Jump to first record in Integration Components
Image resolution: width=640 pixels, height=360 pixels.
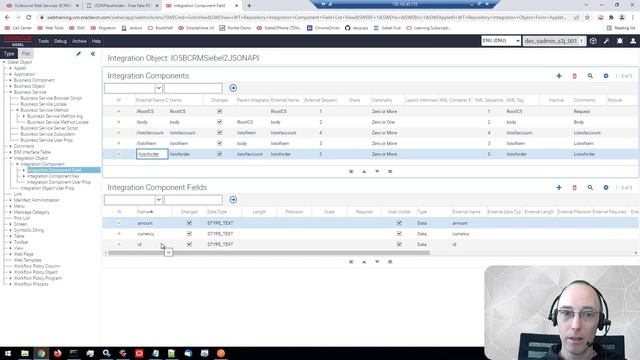coord(351,171)
